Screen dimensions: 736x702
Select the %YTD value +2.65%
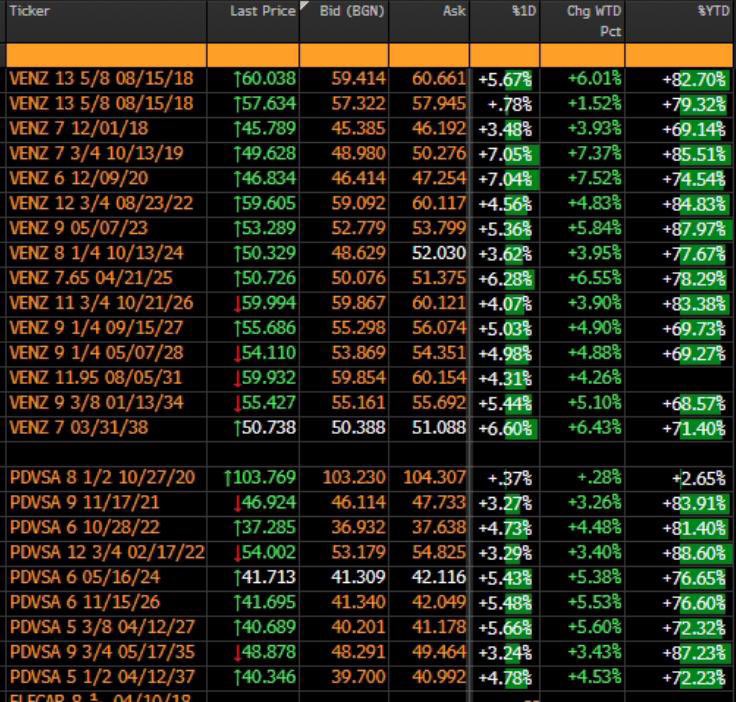(x=698, y=478)
